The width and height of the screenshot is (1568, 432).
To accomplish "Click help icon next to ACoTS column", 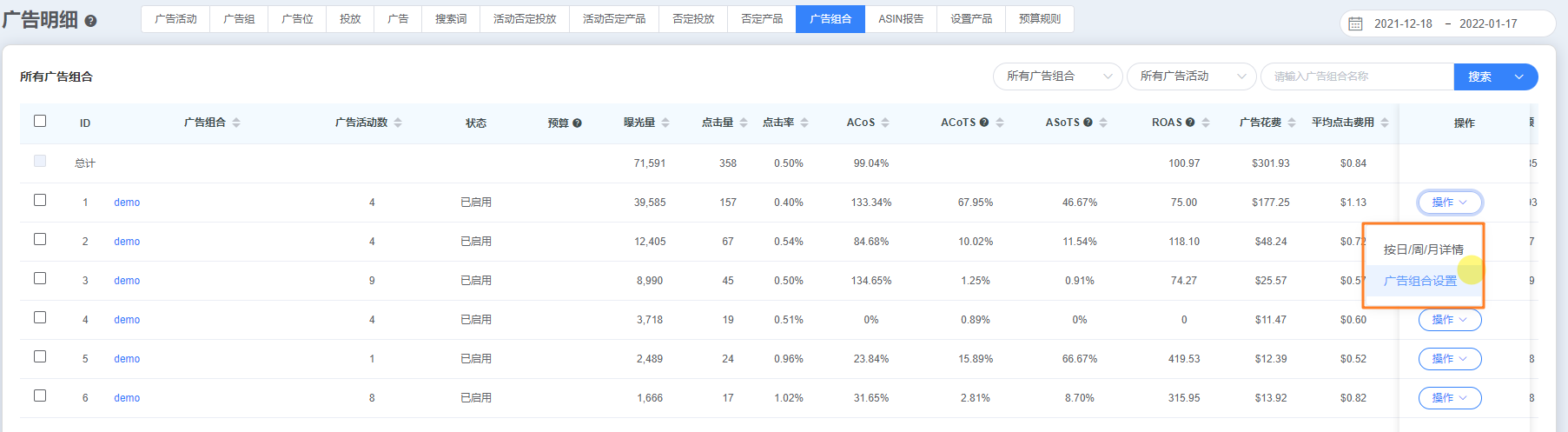I will [x=984, y=123].
